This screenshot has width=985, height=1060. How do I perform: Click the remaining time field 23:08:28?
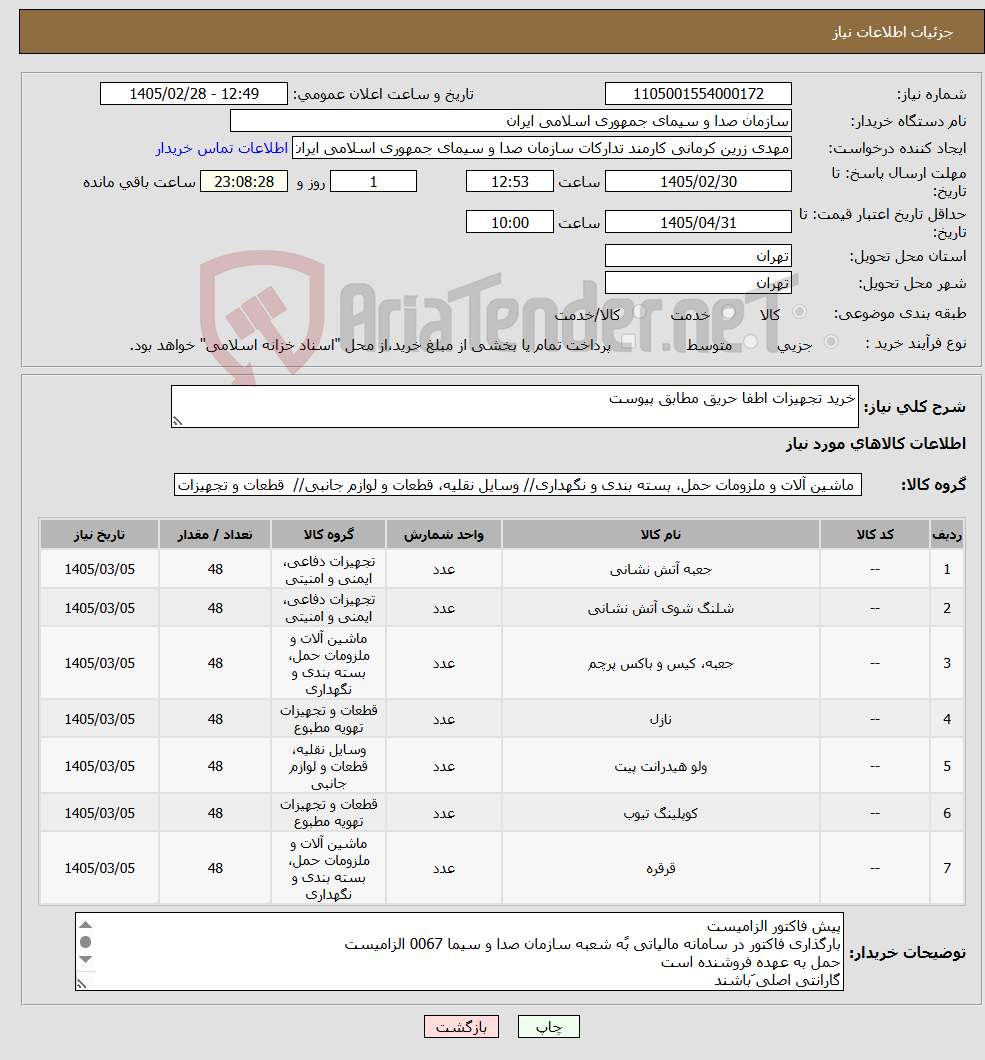click(x=244, y=182)
